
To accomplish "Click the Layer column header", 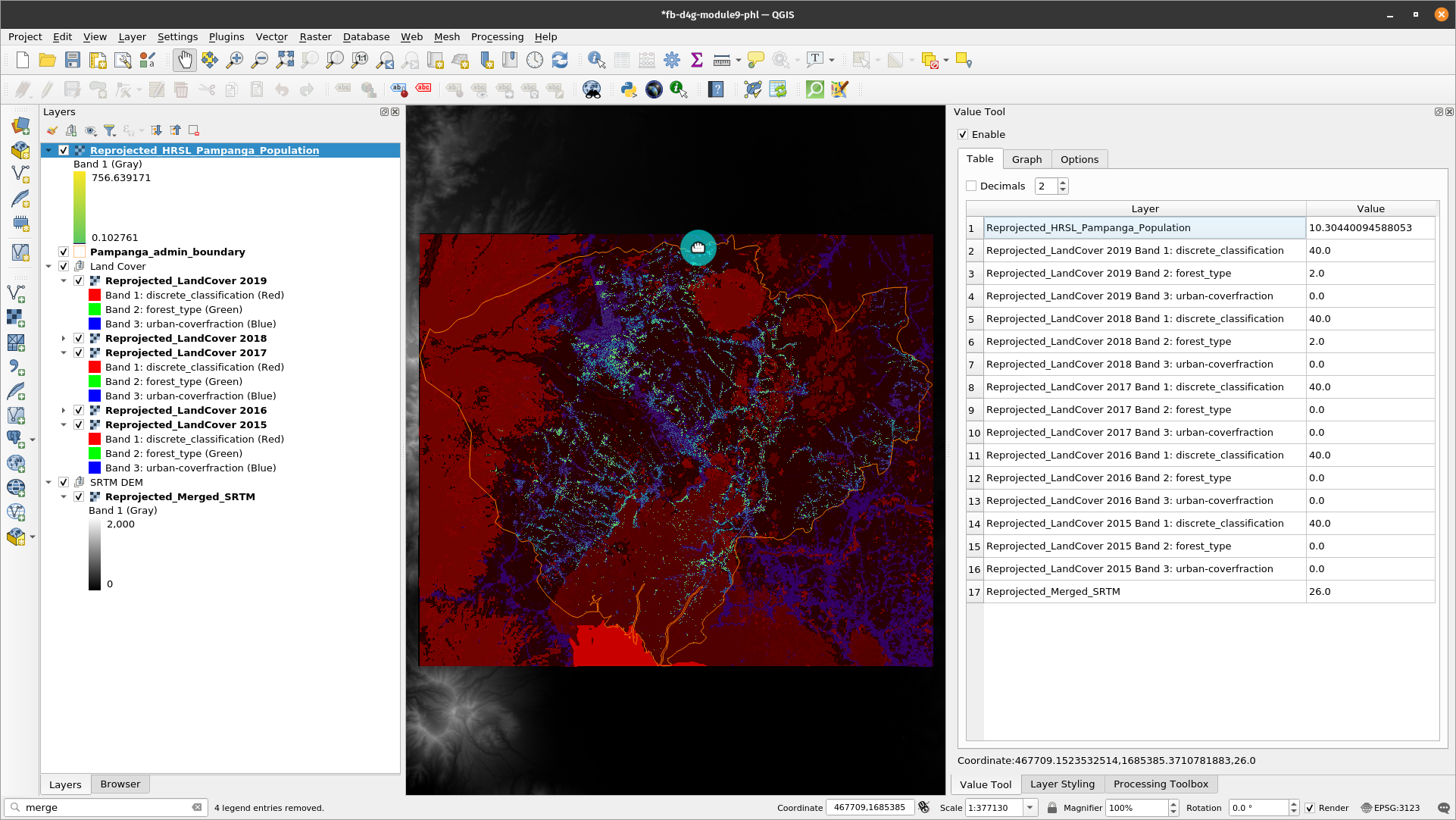I will (x=1145, y=208).
